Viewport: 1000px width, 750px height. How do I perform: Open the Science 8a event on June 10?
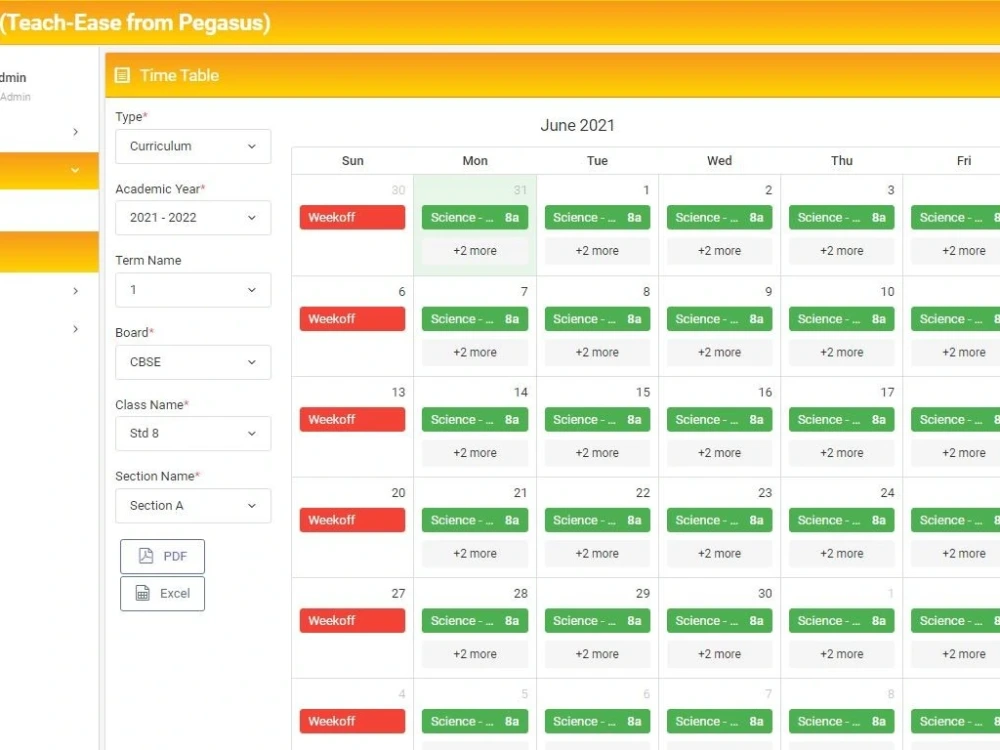[x=841, y=319]
